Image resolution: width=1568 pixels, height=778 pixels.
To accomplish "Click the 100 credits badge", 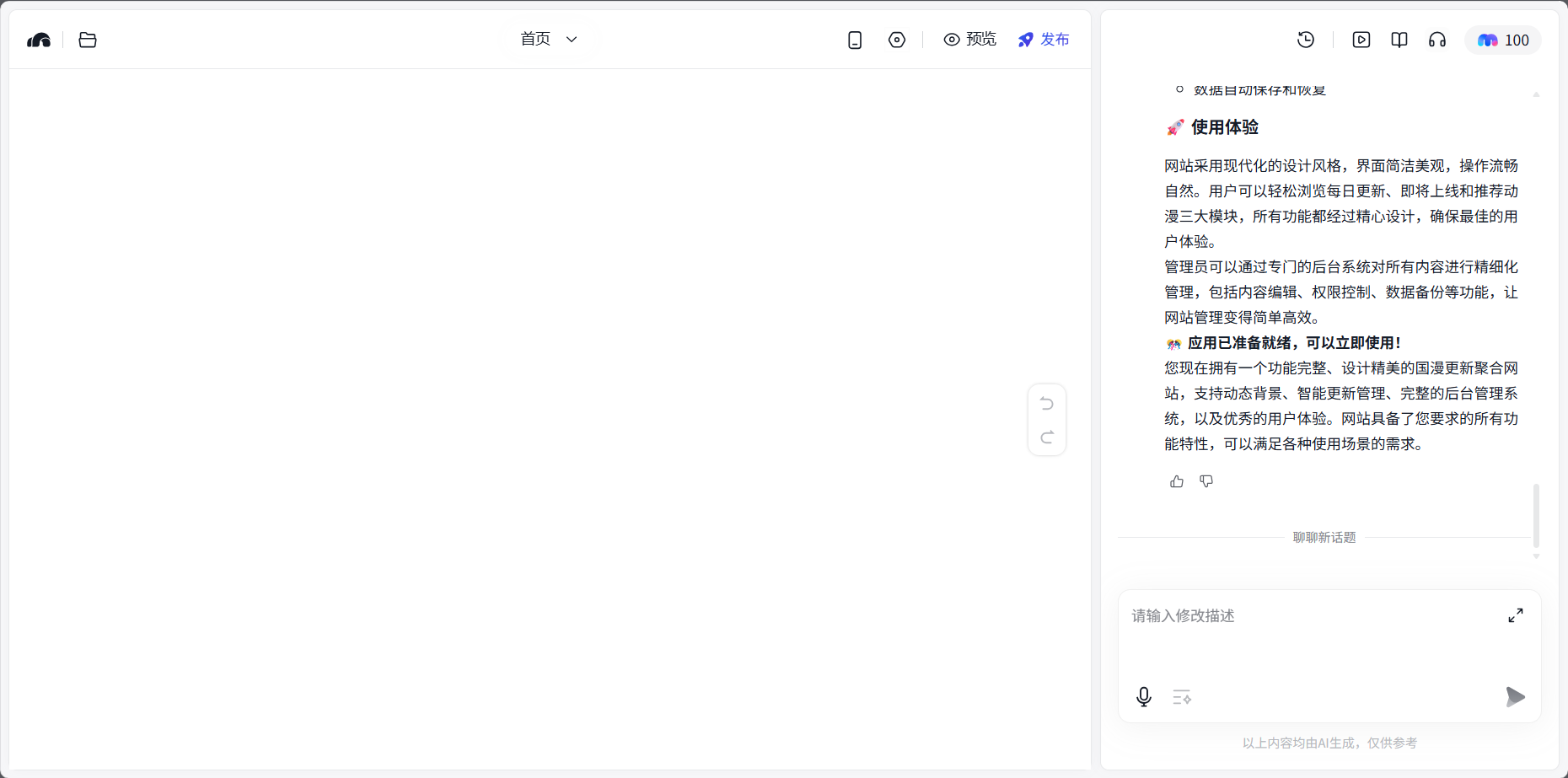I will click(1503, 40).
